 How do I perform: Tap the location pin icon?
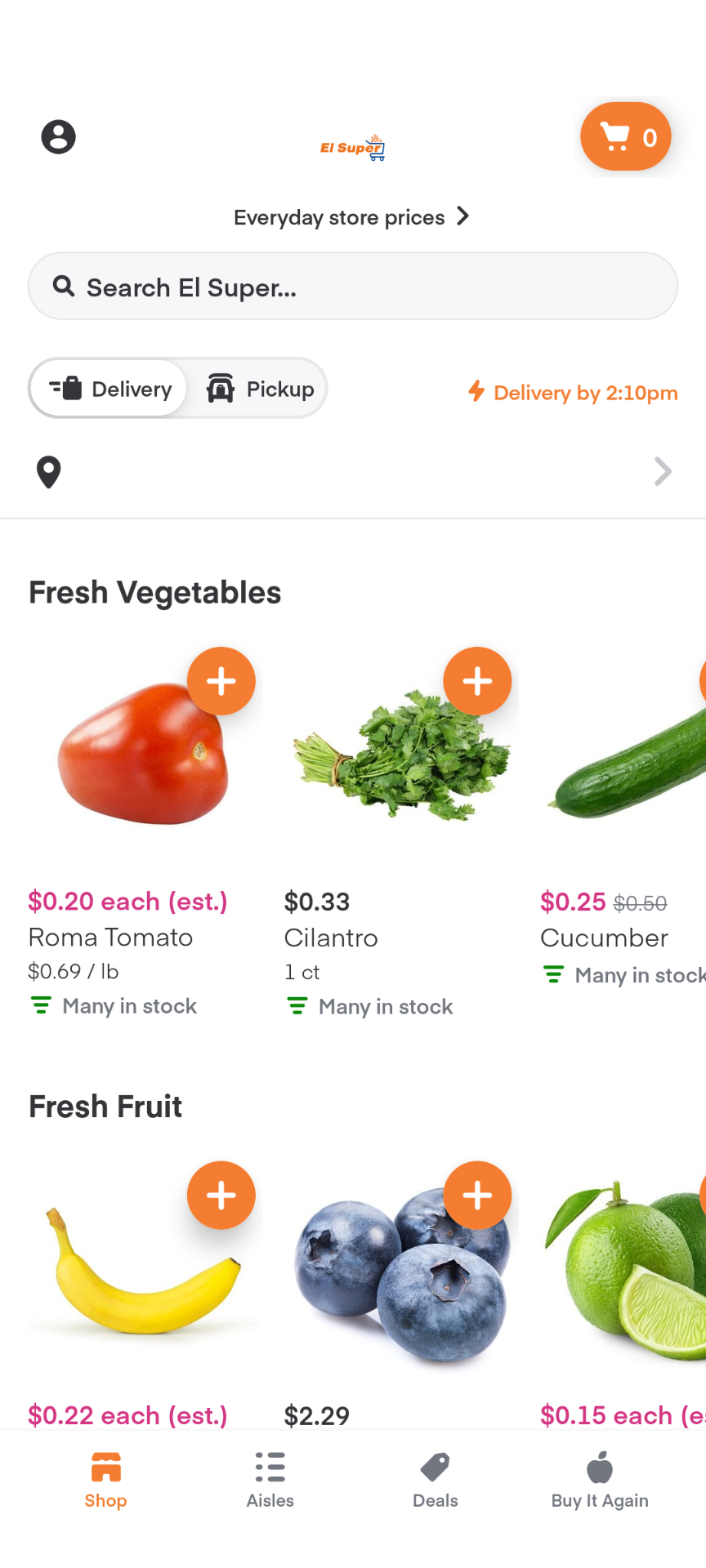(x=49, y=472)
